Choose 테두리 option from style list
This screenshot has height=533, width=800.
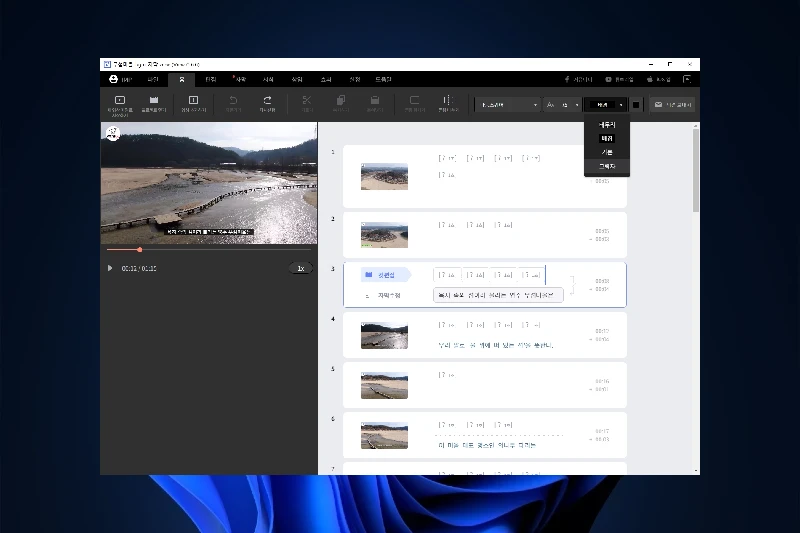(x=607, y=124)
